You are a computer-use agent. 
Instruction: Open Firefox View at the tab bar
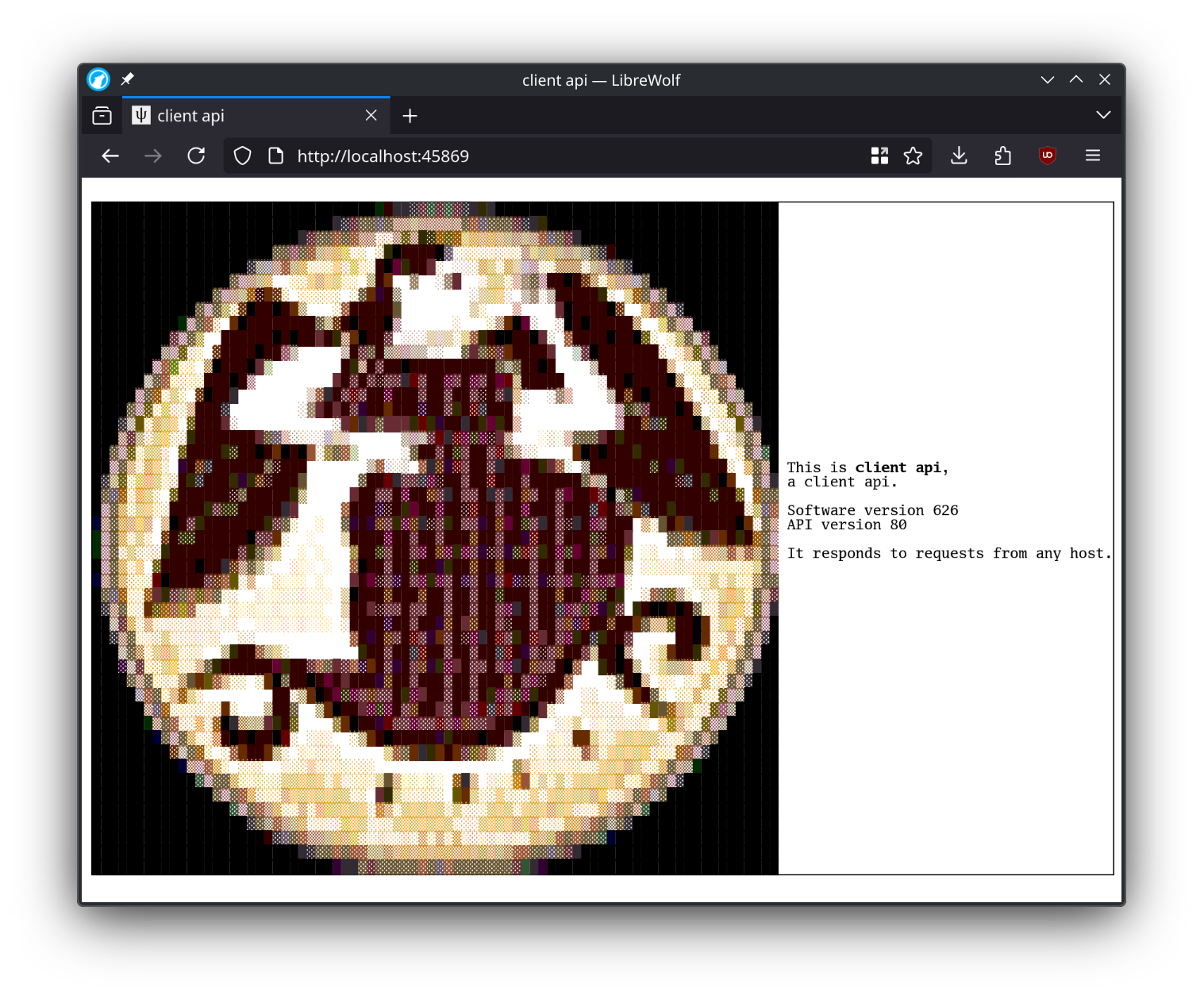(102, 115)
